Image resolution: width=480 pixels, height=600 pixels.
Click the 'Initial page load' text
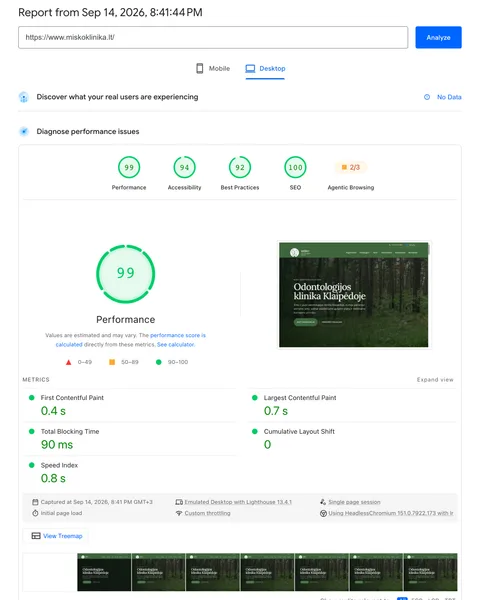click(x=61, y=513)
